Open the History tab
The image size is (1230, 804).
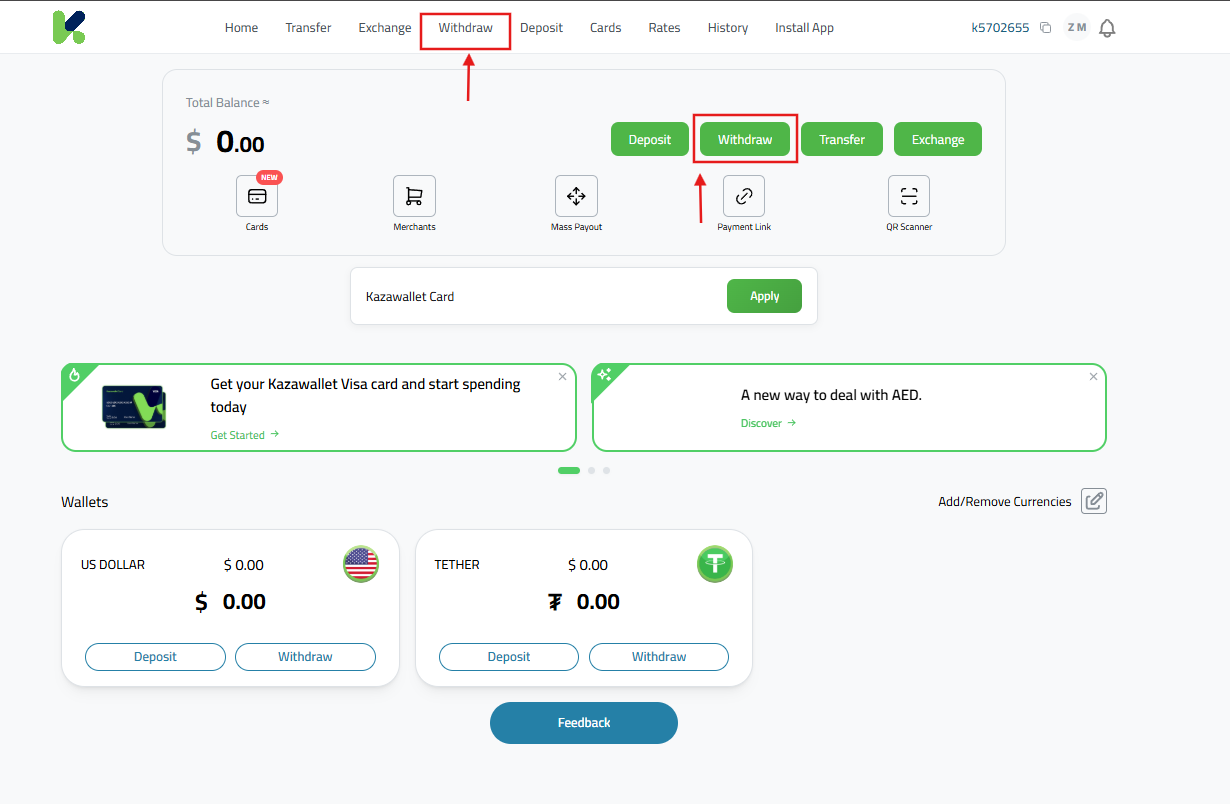[x=727, y=27]
